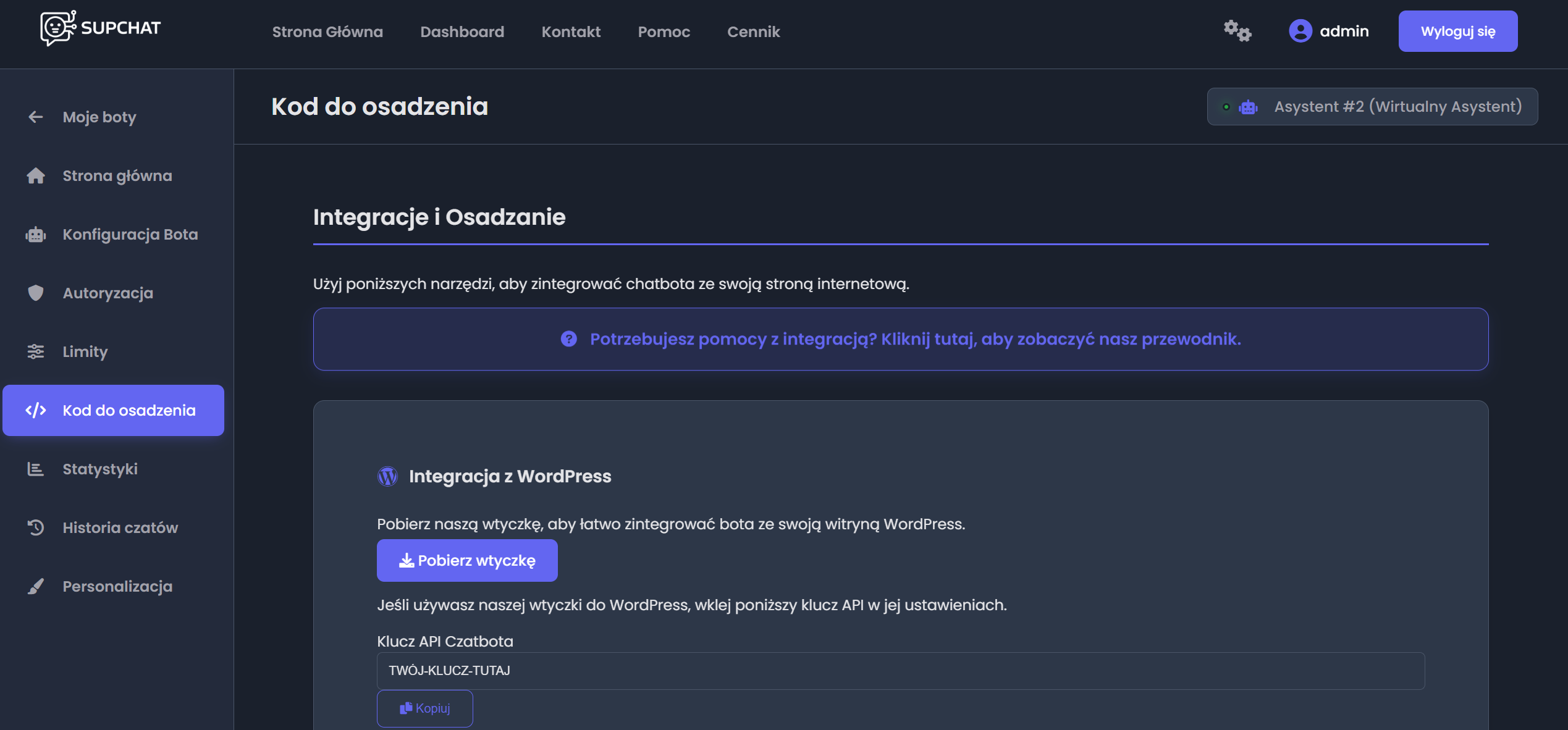Click the Integracja z WordPress heading
The height and width of the screenshot is (730, 1568).
pyautogui.click(x=510, y=476)
